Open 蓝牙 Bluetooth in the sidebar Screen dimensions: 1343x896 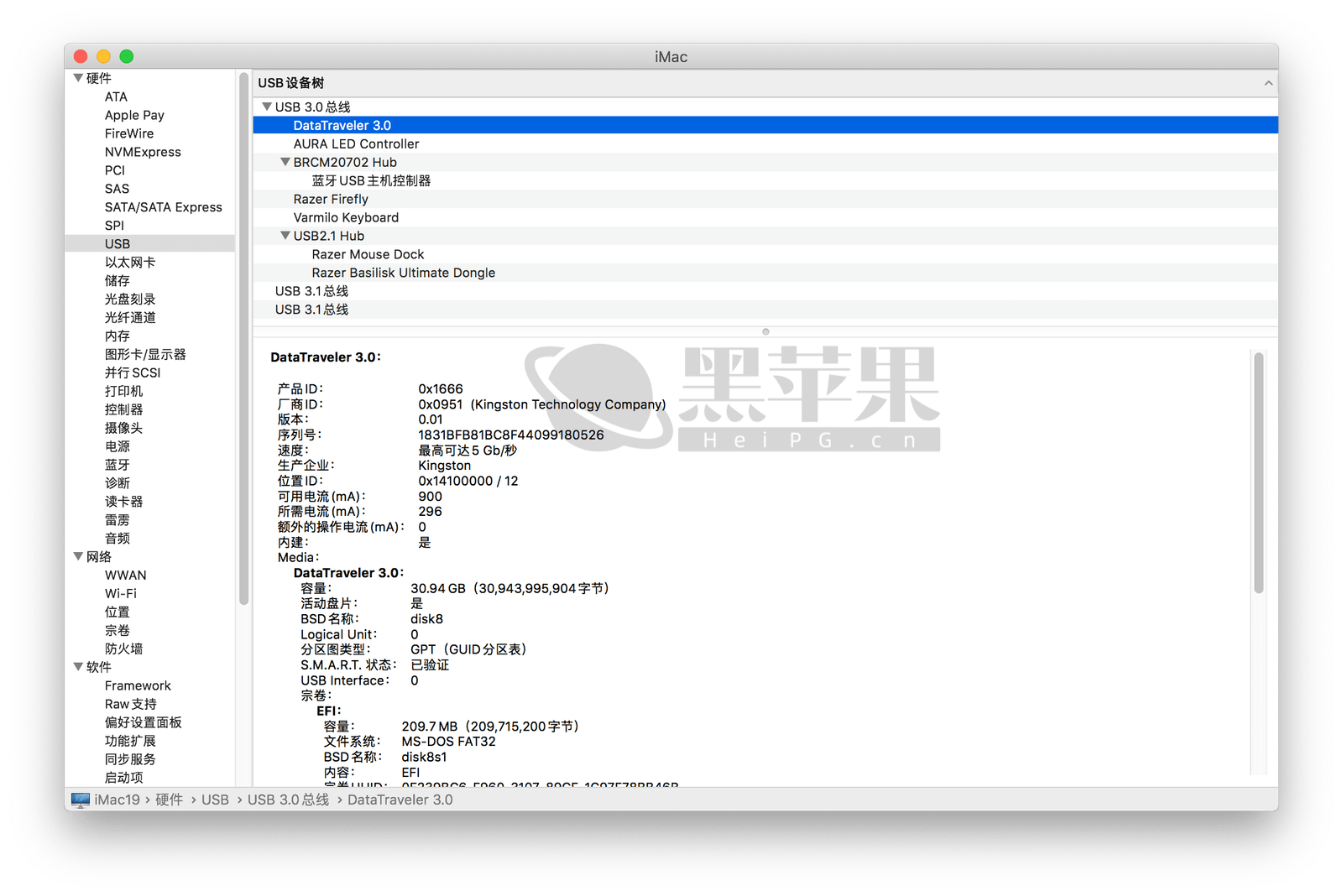tap(118, 466)
